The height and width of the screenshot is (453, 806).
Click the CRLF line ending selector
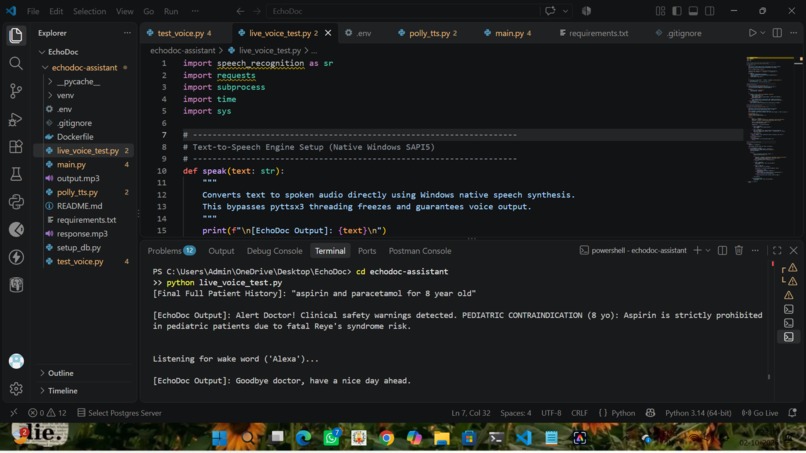coord(579,412)
